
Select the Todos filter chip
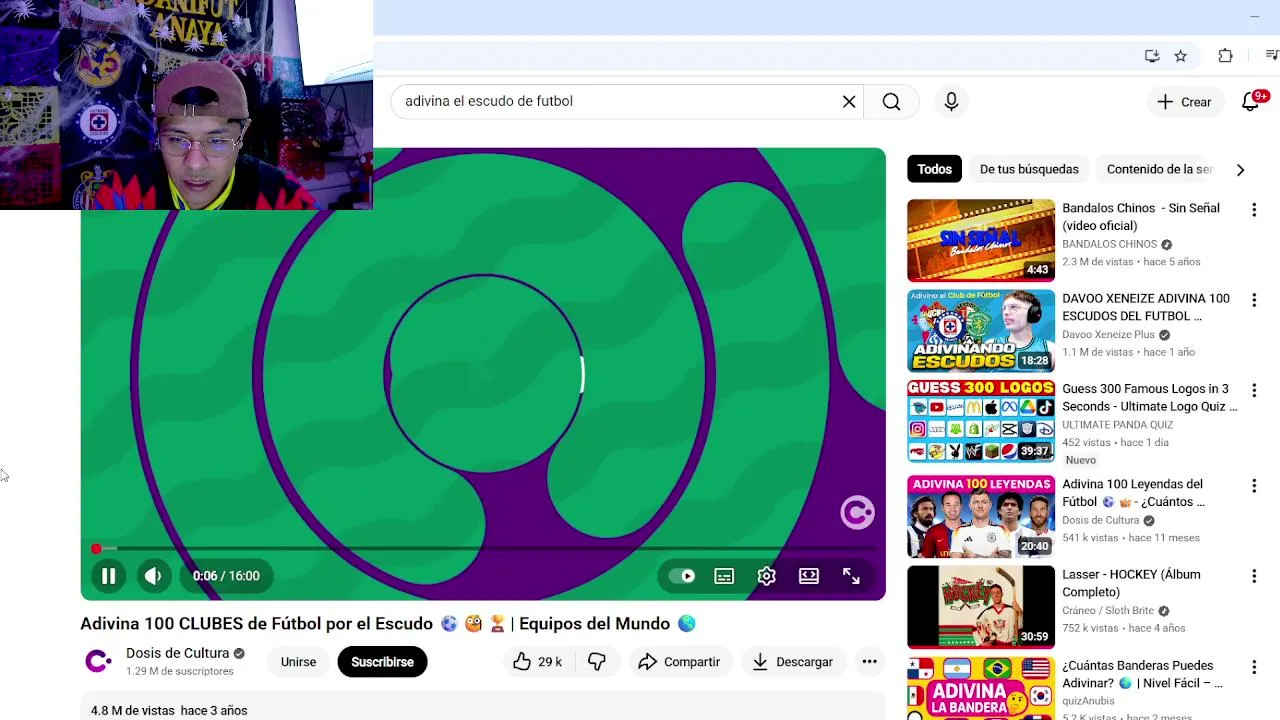[x=934, y=169]
